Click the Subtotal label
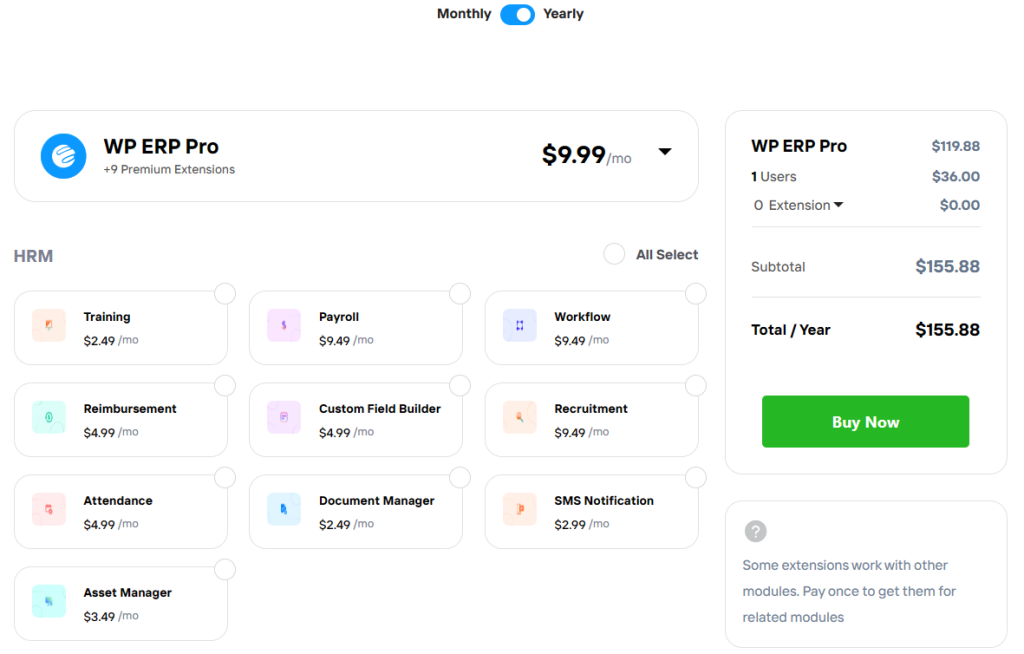The width and height of the screenshot is (1024, 654). coord(778,267)
